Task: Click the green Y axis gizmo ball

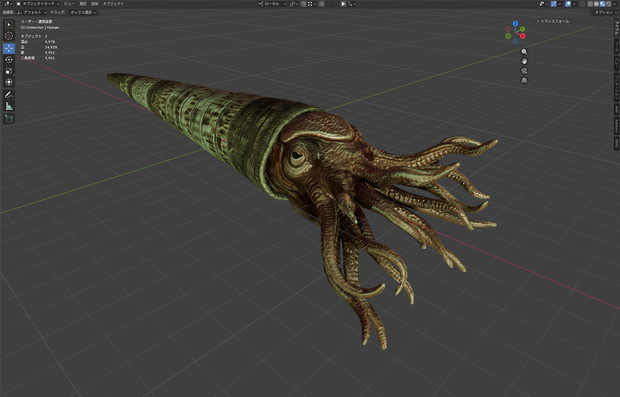Action: pos(522,29)
